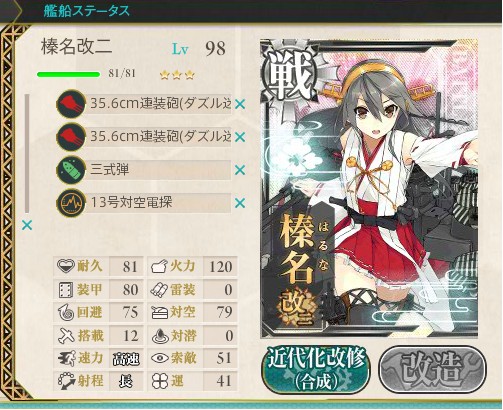Click the clover icon next to 運
Image resolution: width=503 pixels, height=410 pixels.
tap(159, 381)
